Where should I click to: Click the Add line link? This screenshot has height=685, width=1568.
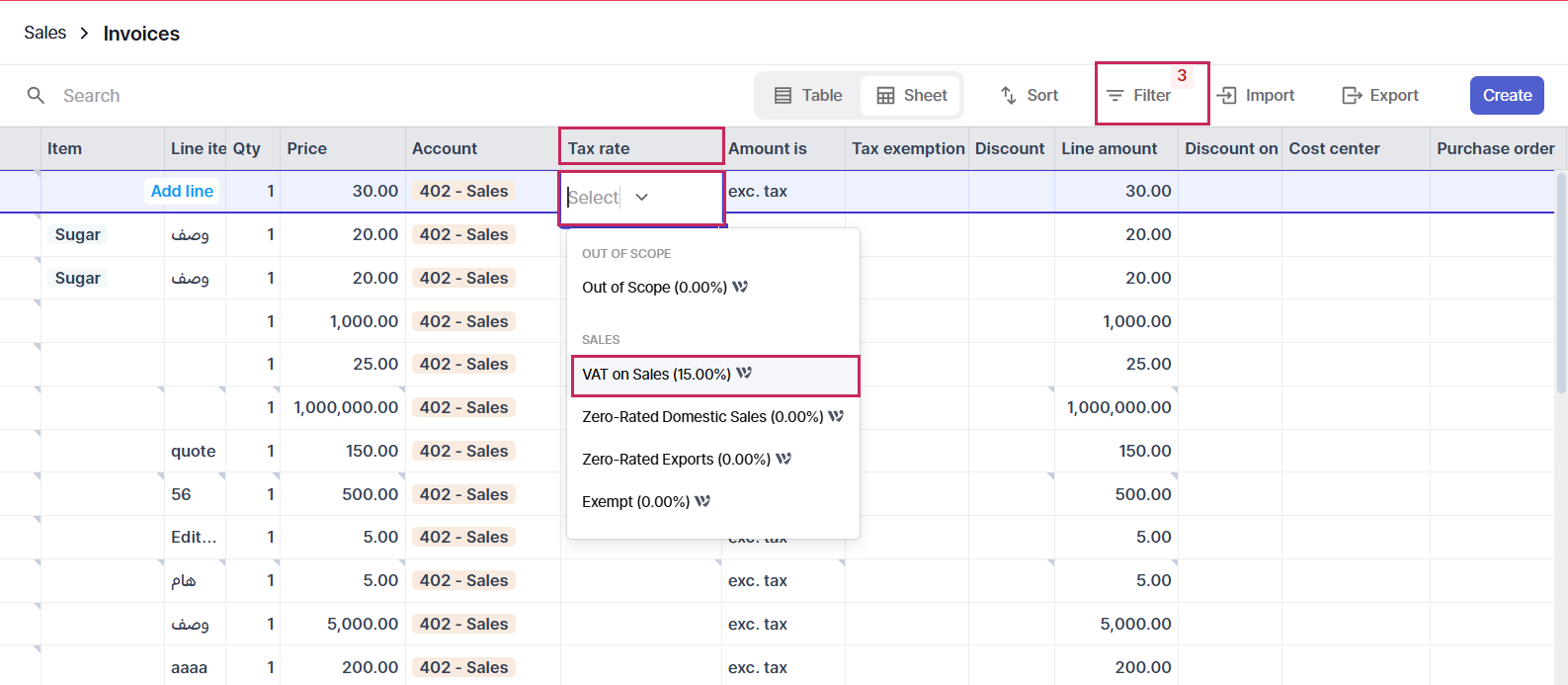tap(182, 191)
